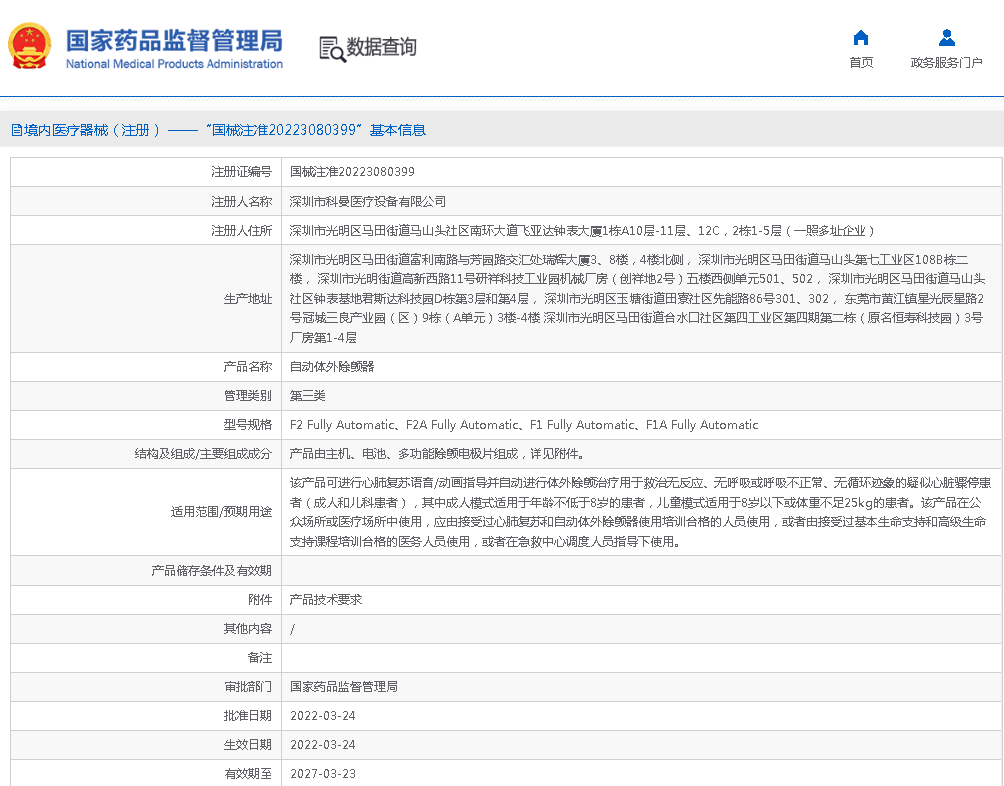Click the product name 自动体外除颤器
This screenshot has height=786, width=1004.
[332, 367]
